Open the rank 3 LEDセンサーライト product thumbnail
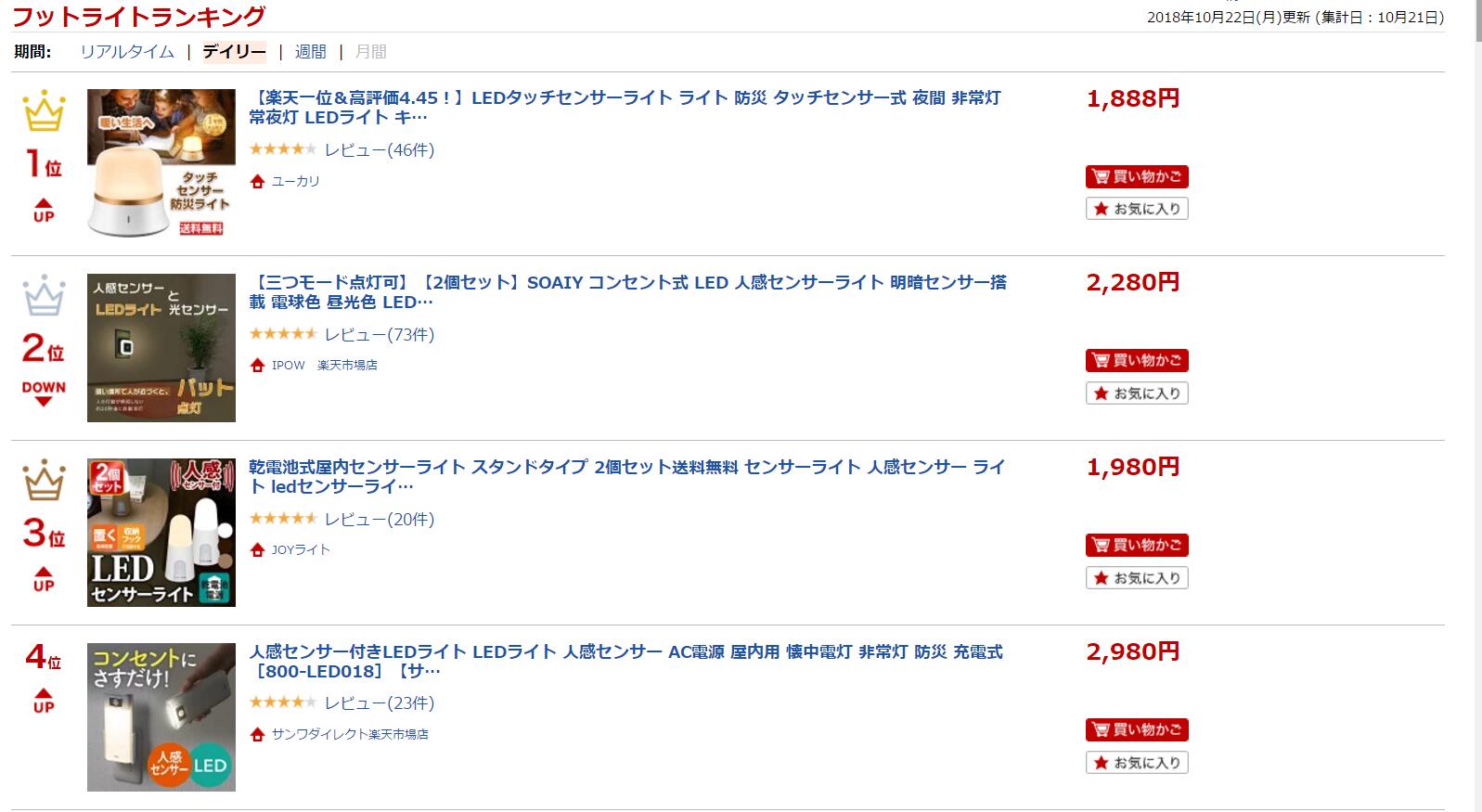This screenshot has height=812, width=1482. coord(161,533)
